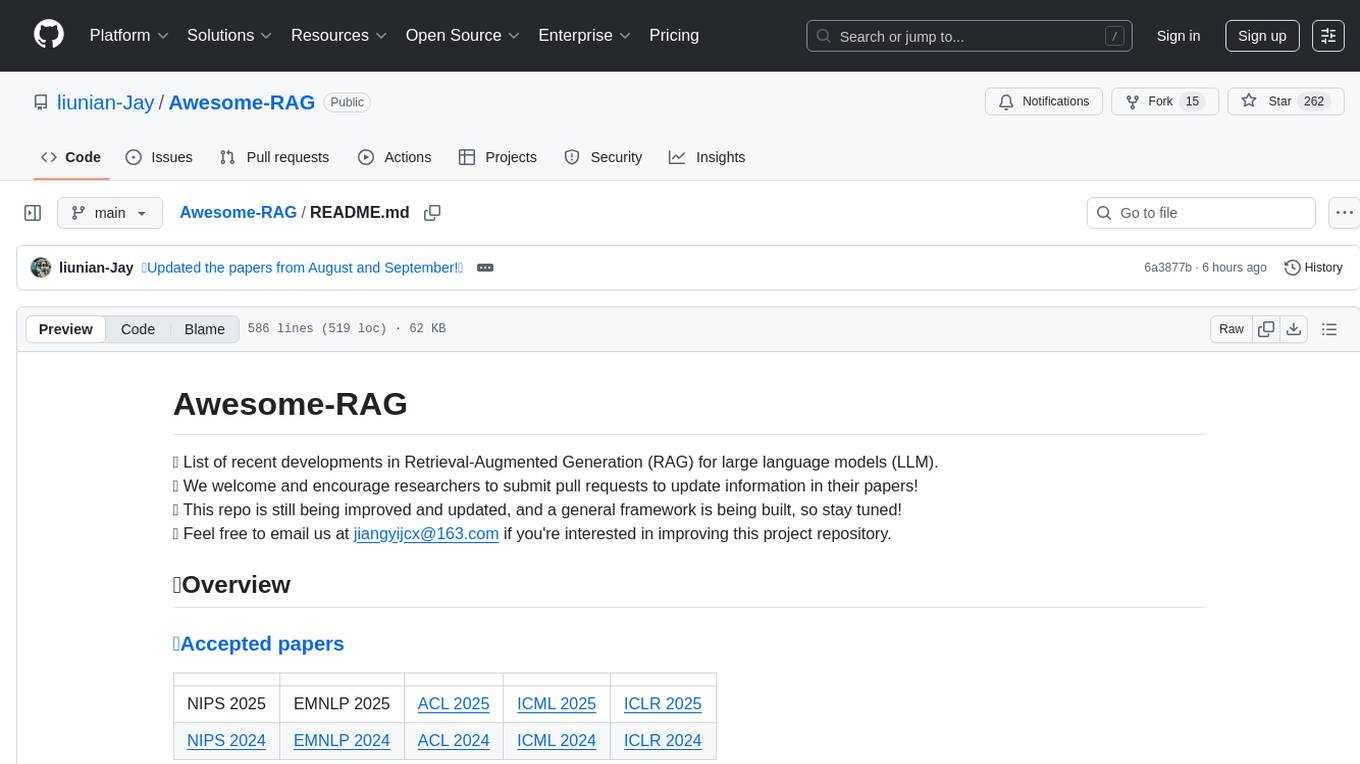Open the GitHub homepage logo
This screenshot has width=1360, height=764.
point(49,35)
